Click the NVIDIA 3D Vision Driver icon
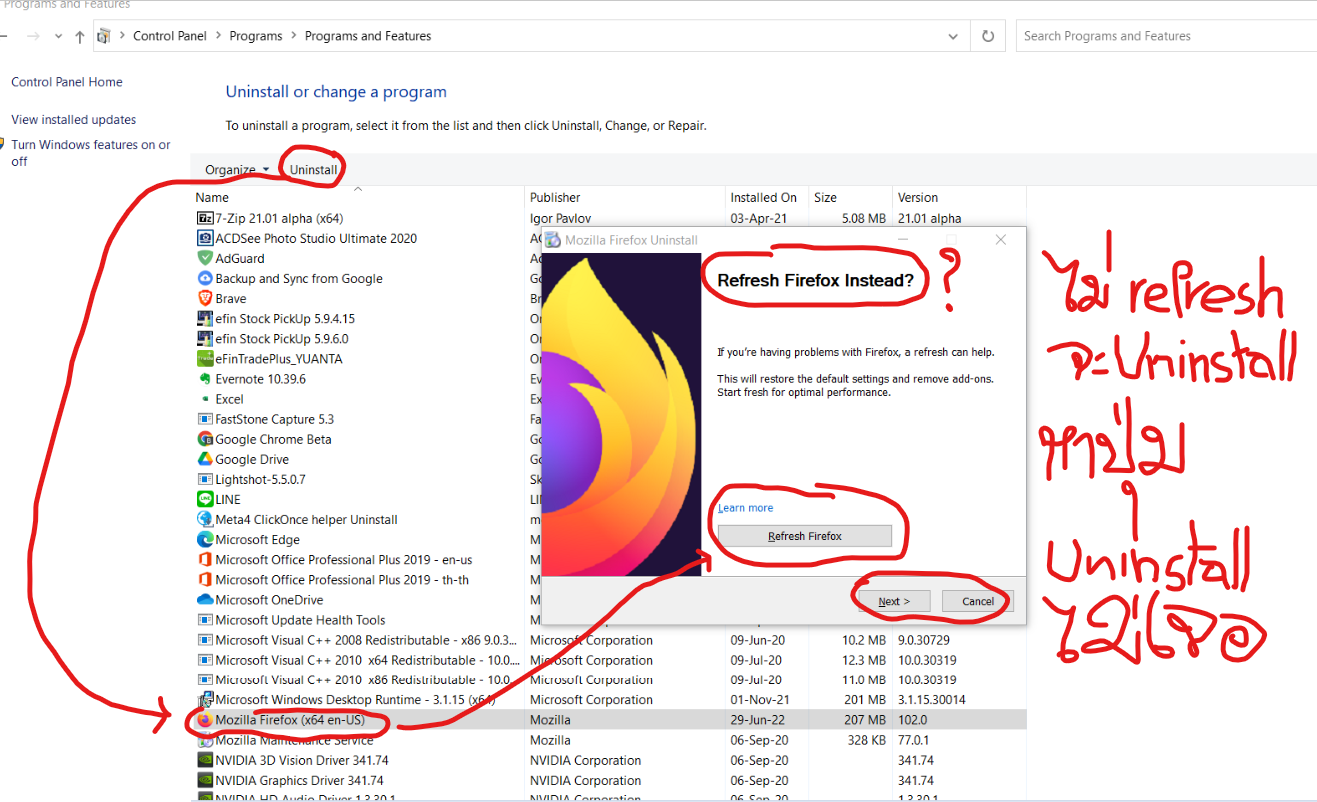The height and width of the screenshot is (802, 1317). click(205, 760)
